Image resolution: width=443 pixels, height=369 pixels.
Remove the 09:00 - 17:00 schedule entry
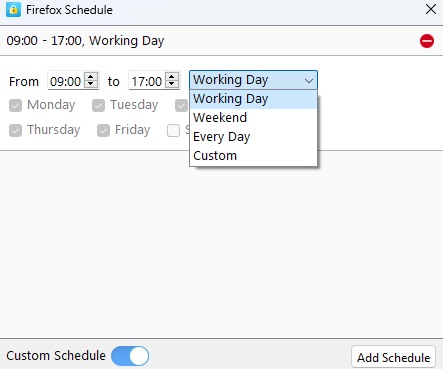pos(427,41)
